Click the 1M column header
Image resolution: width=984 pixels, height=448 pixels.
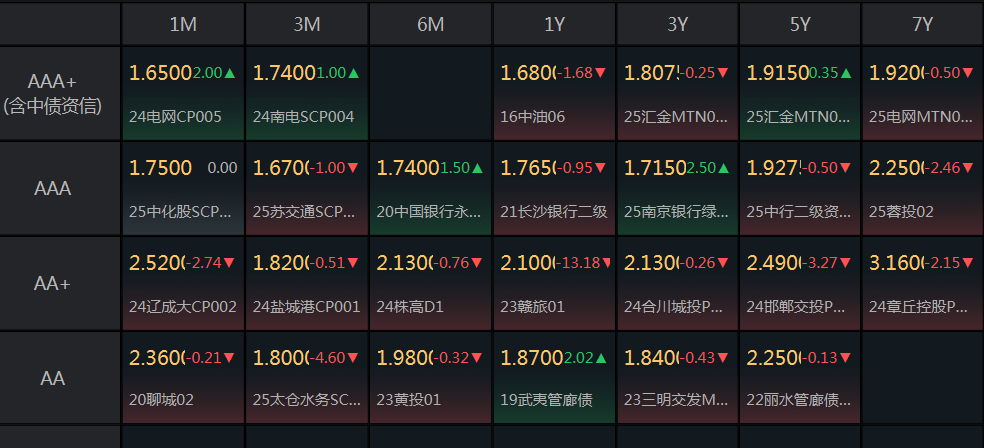point(183,24)
